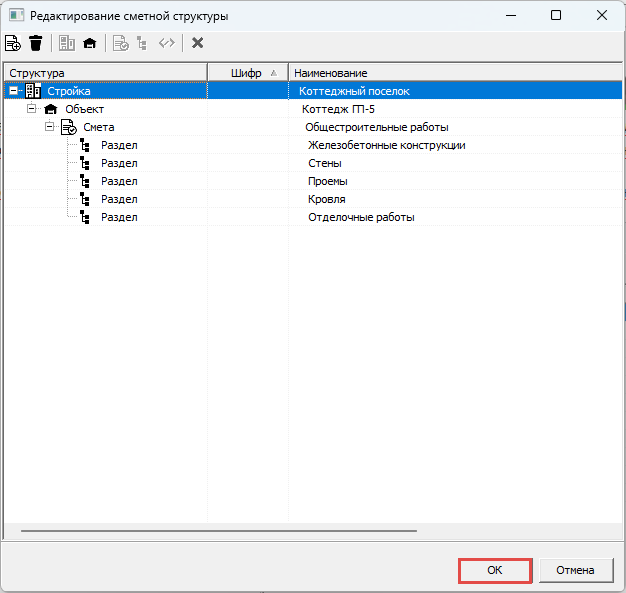Click the name Железобетонные конструкции

[x=386, y=145]
